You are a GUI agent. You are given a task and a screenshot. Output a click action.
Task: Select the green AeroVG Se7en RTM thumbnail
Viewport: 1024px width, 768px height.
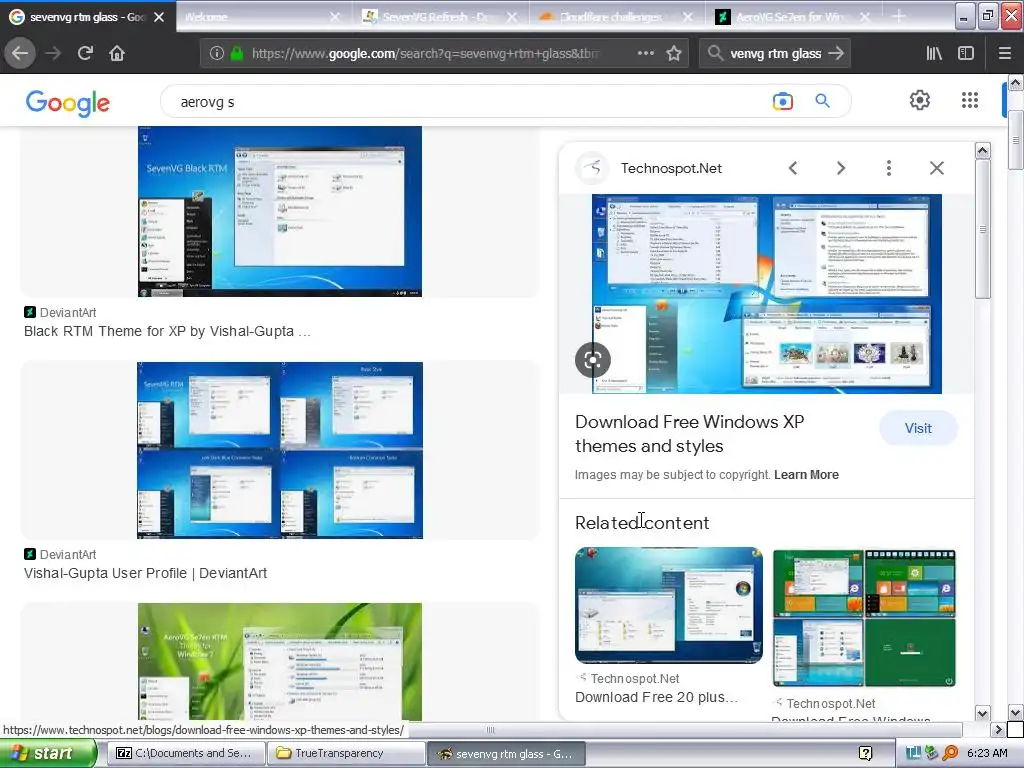(280, 662)
